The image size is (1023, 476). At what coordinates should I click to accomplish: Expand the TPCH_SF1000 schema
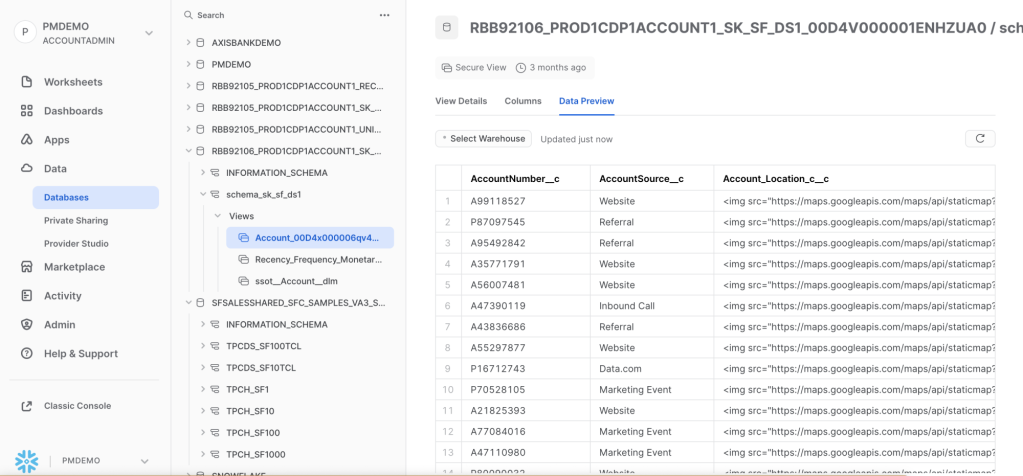(203, 454)
